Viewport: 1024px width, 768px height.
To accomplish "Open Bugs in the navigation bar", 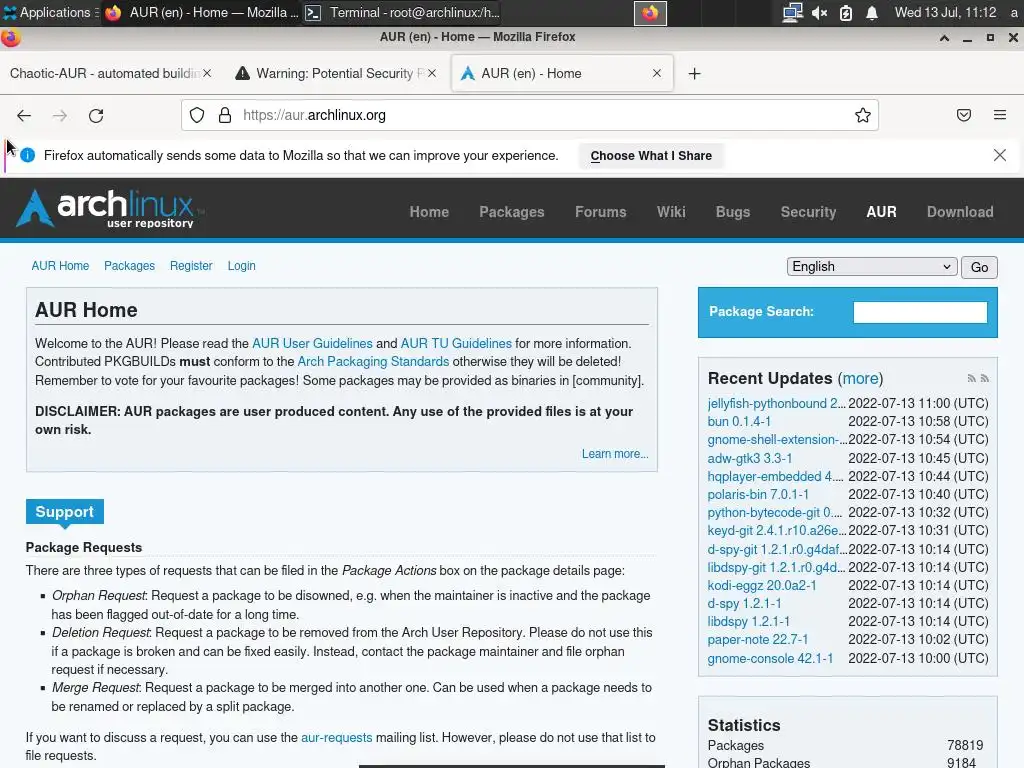I will point(733,212).
